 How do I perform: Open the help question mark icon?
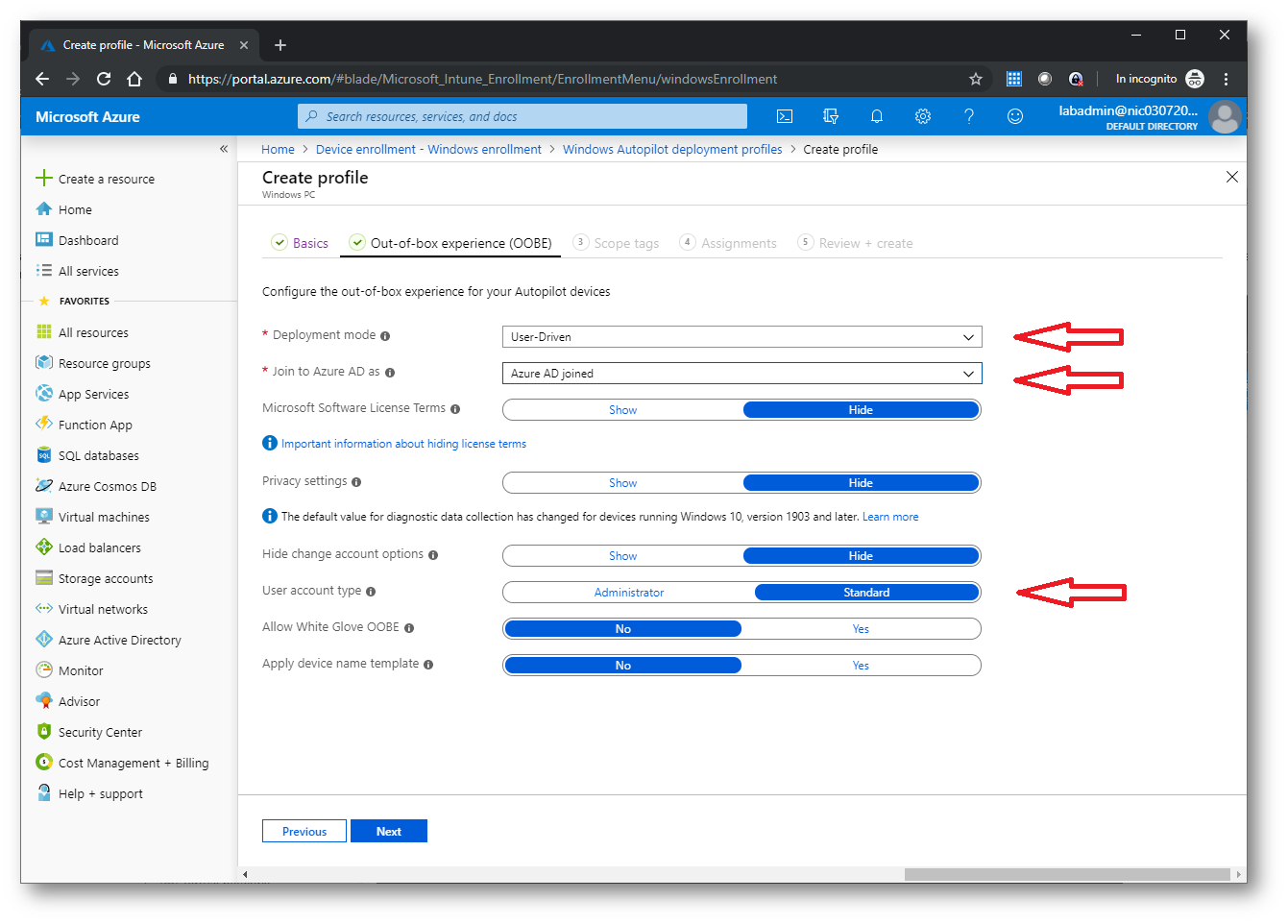click(x=969, y=116)
